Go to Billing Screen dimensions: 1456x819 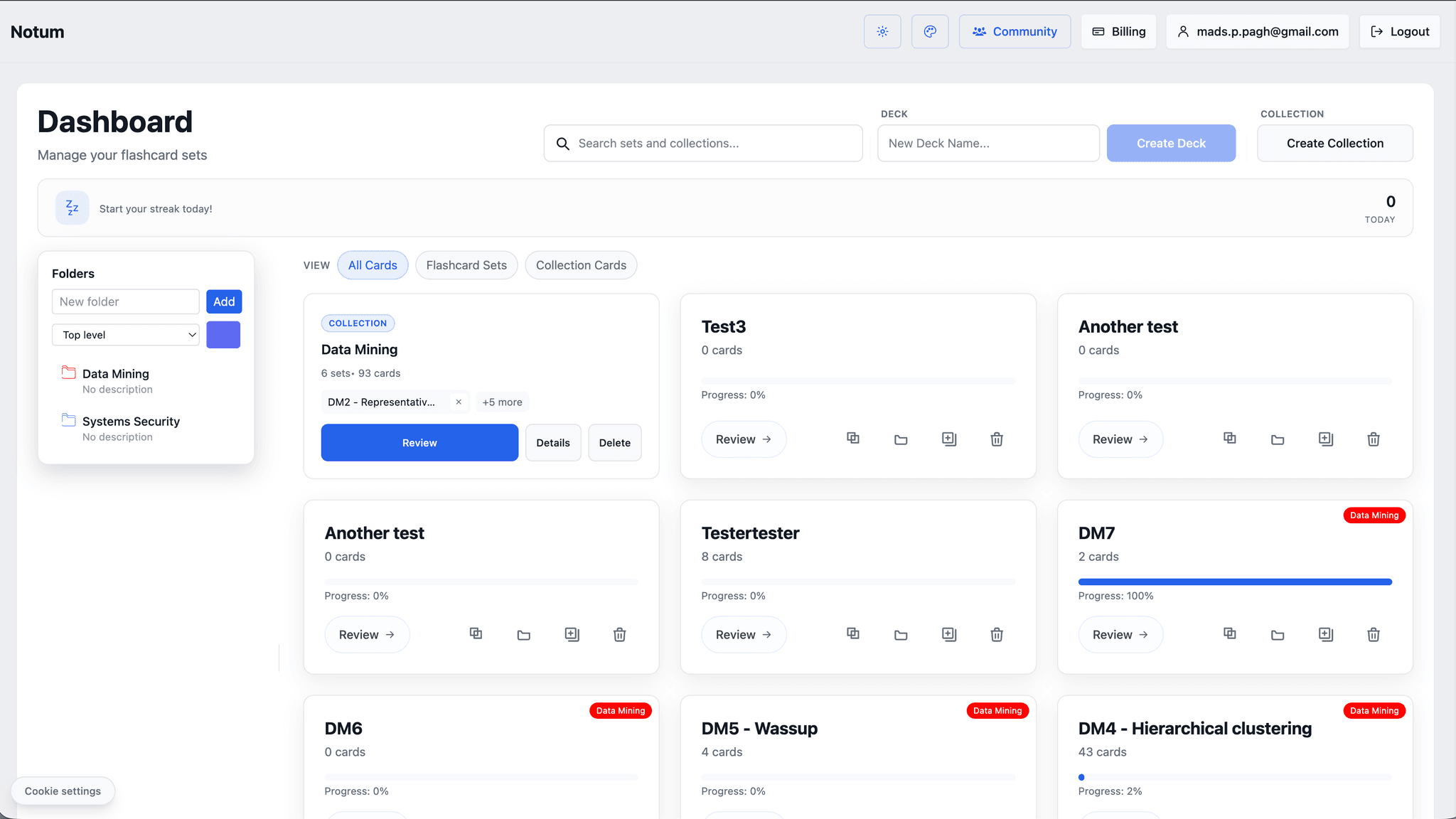(x=1119, y=31)
